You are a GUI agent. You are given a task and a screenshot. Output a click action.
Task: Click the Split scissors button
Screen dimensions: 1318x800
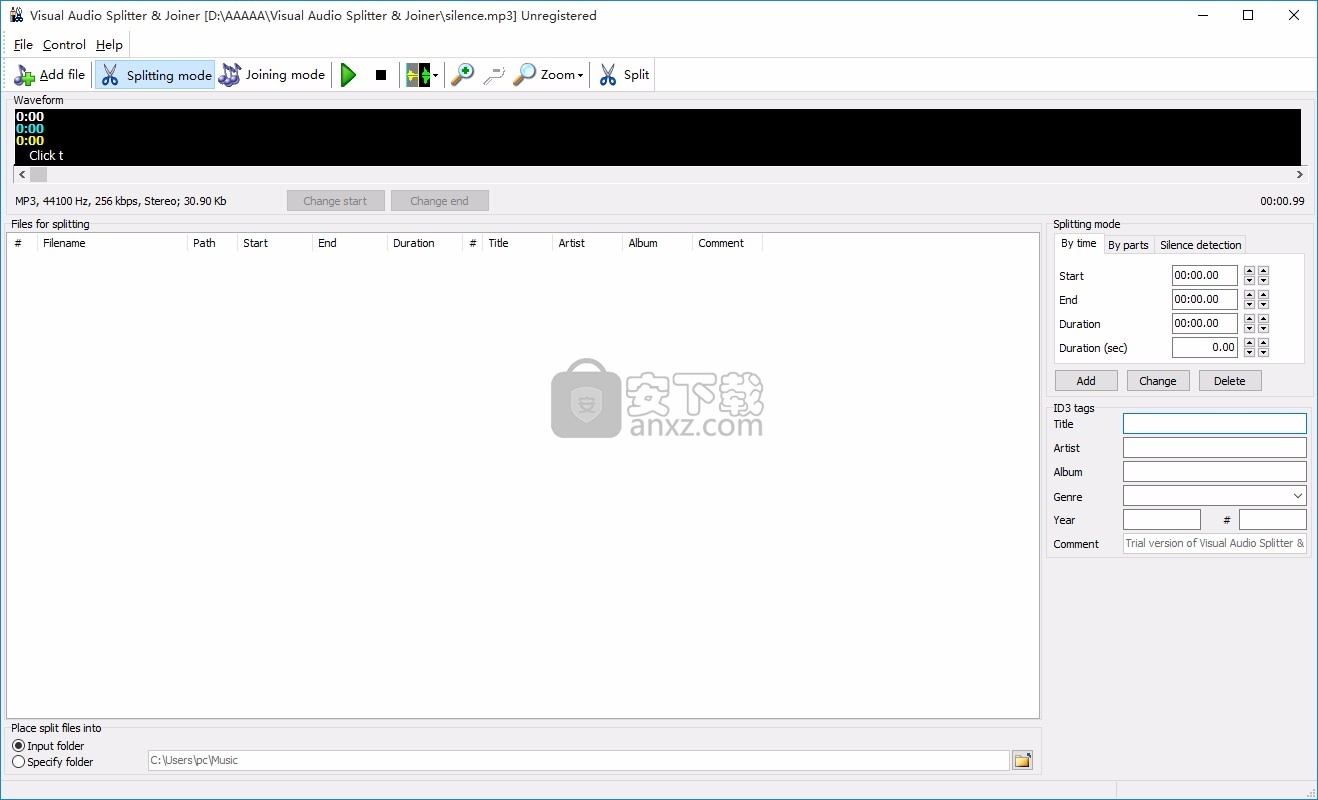(624, 75)
